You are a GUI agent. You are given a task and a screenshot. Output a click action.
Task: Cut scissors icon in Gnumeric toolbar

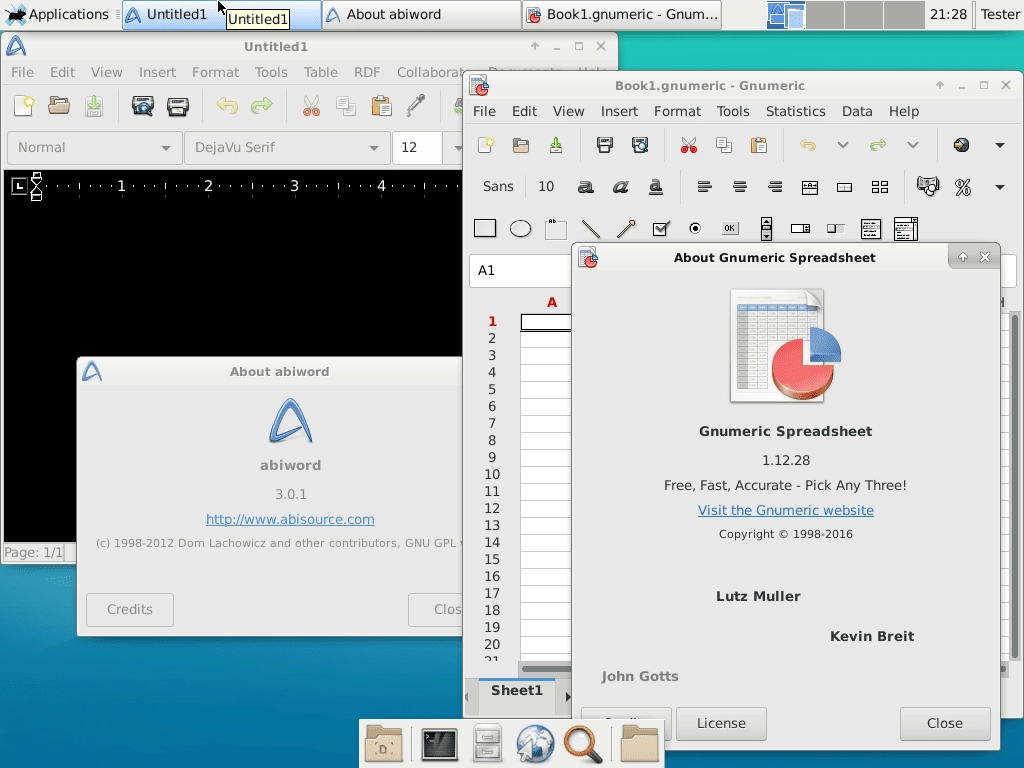tap(688, 145)
